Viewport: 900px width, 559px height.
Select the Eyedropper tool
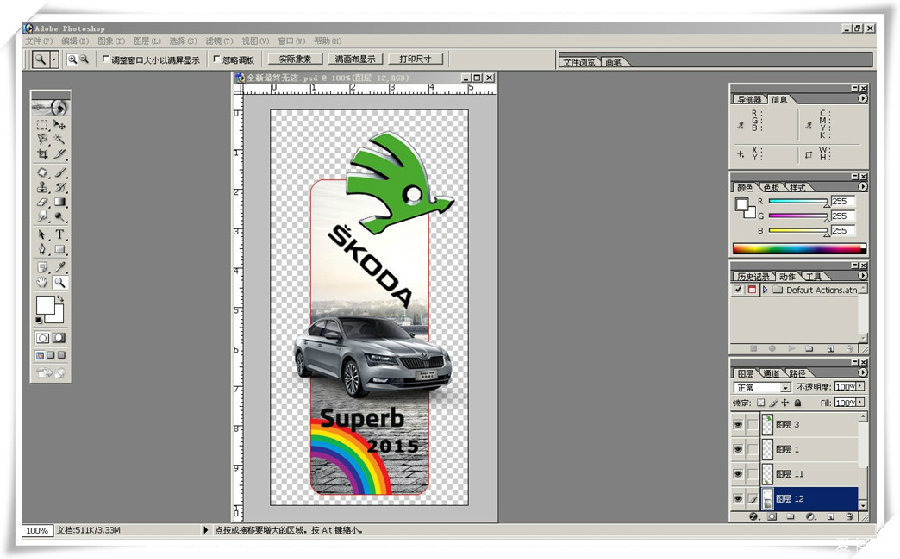pyautogui.click(x=59, y=267)
